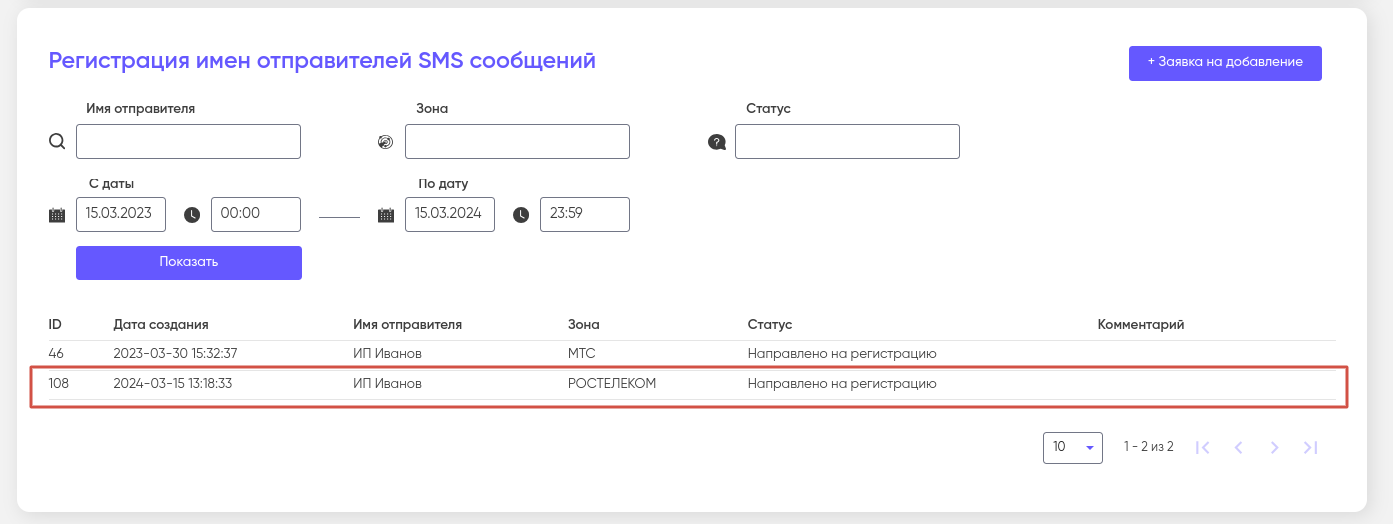The image size is (1393, 524).
Task: Jump to the last results page
Action: point(1310,448)
